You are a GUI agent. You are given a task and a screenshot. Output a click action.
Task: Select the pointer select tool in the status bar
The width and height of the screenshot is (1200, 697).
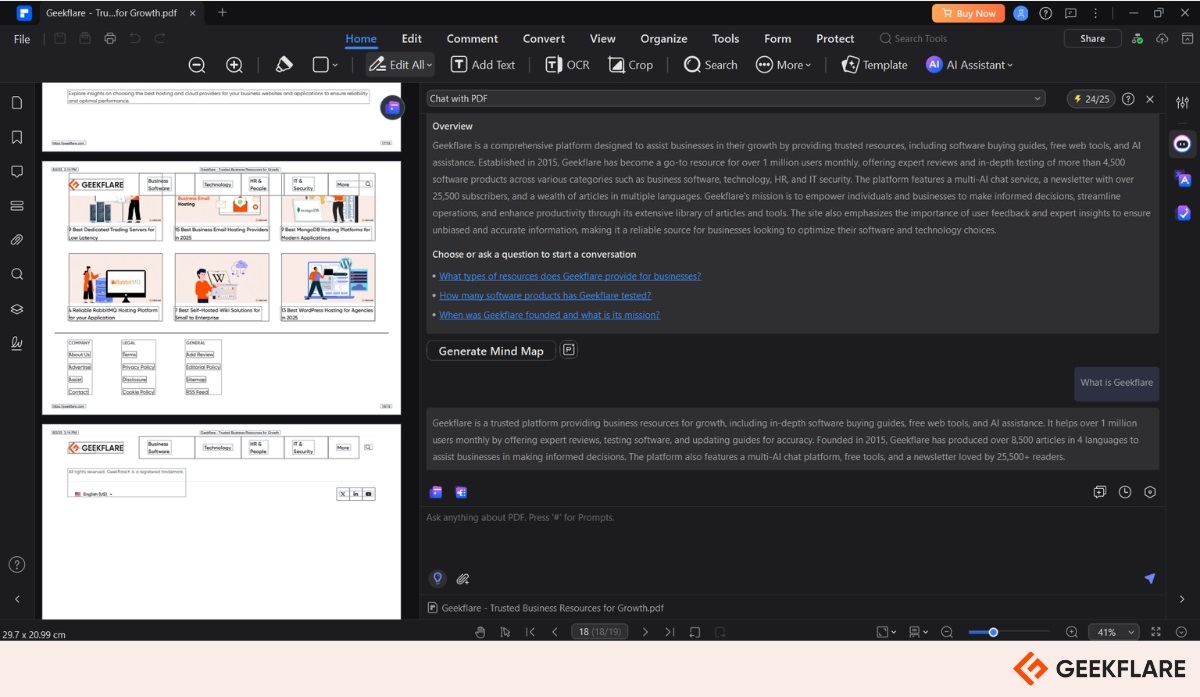[505, 632]
